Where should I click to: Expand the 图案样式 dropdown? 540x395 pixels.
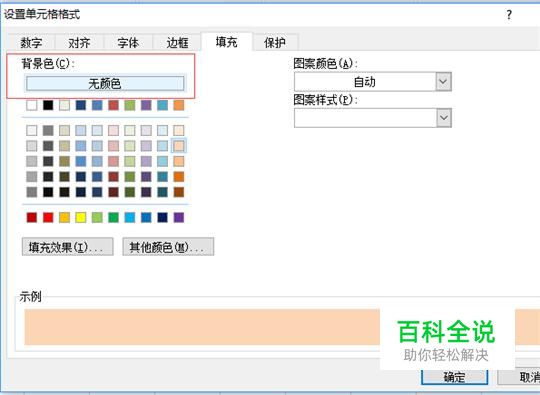pos(443,118)
